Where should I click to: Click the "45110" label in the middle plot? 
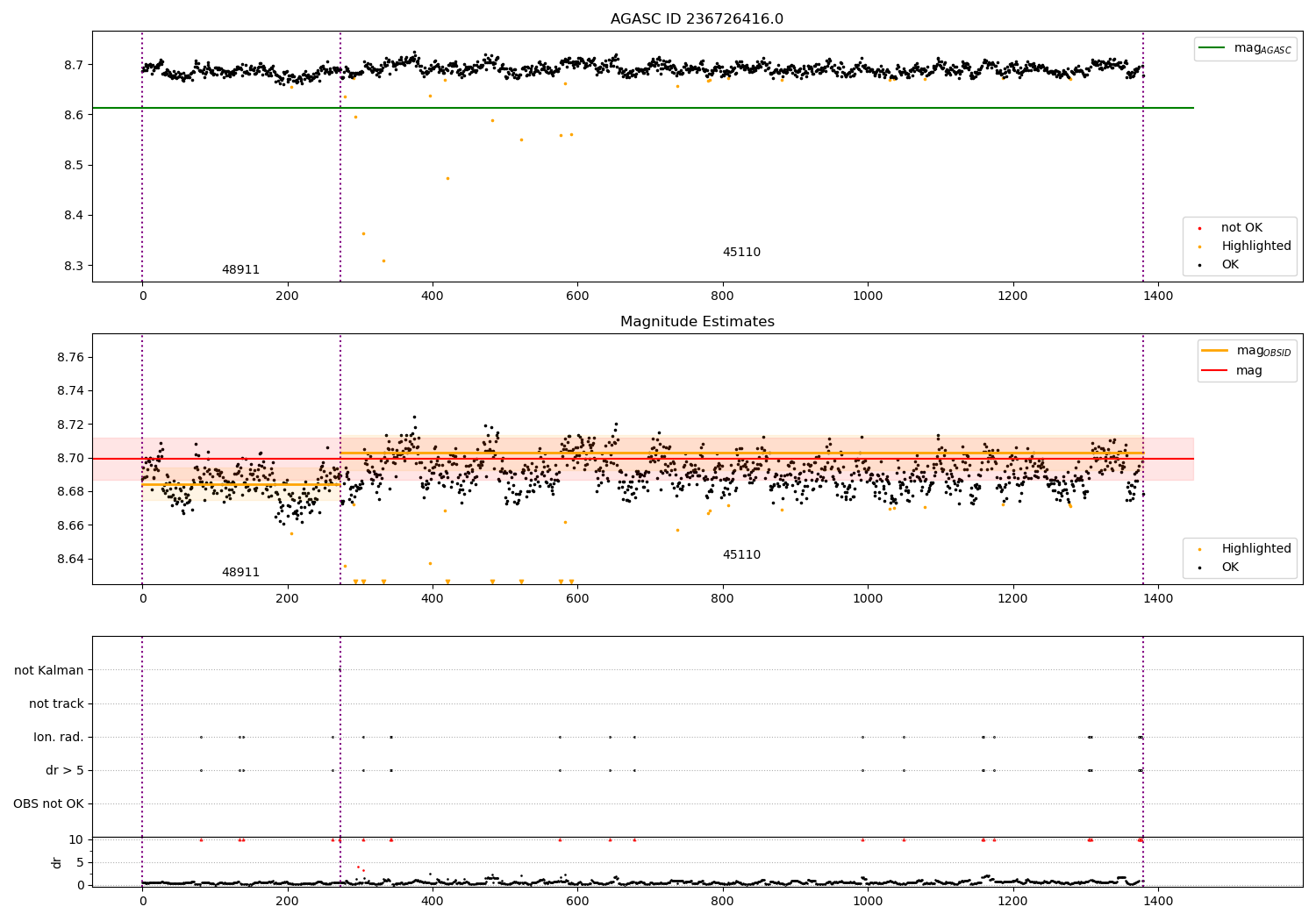(741, 555)
